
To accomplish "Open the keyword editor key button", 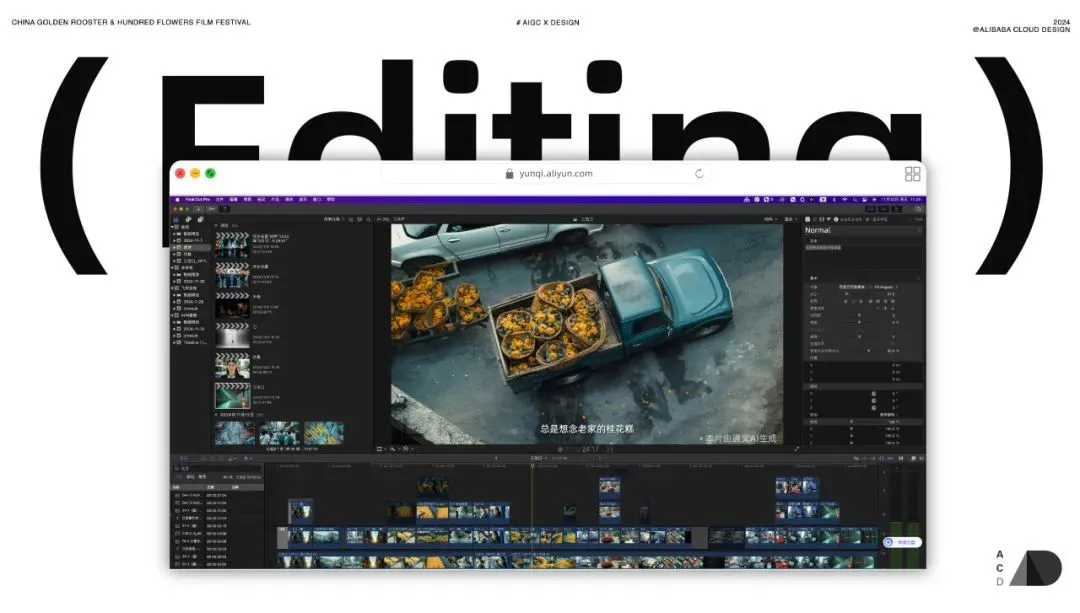I will [212, 209].
